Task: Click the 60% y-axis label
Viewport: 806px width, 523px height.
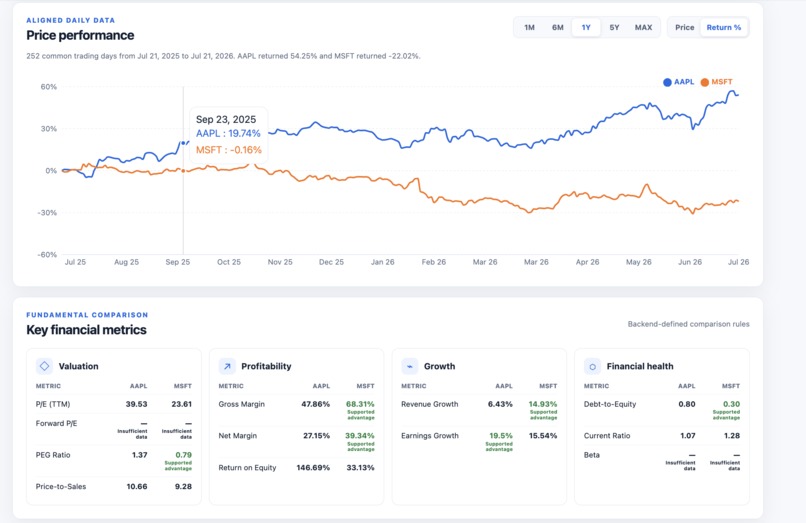Action: (x=49, y=87)
